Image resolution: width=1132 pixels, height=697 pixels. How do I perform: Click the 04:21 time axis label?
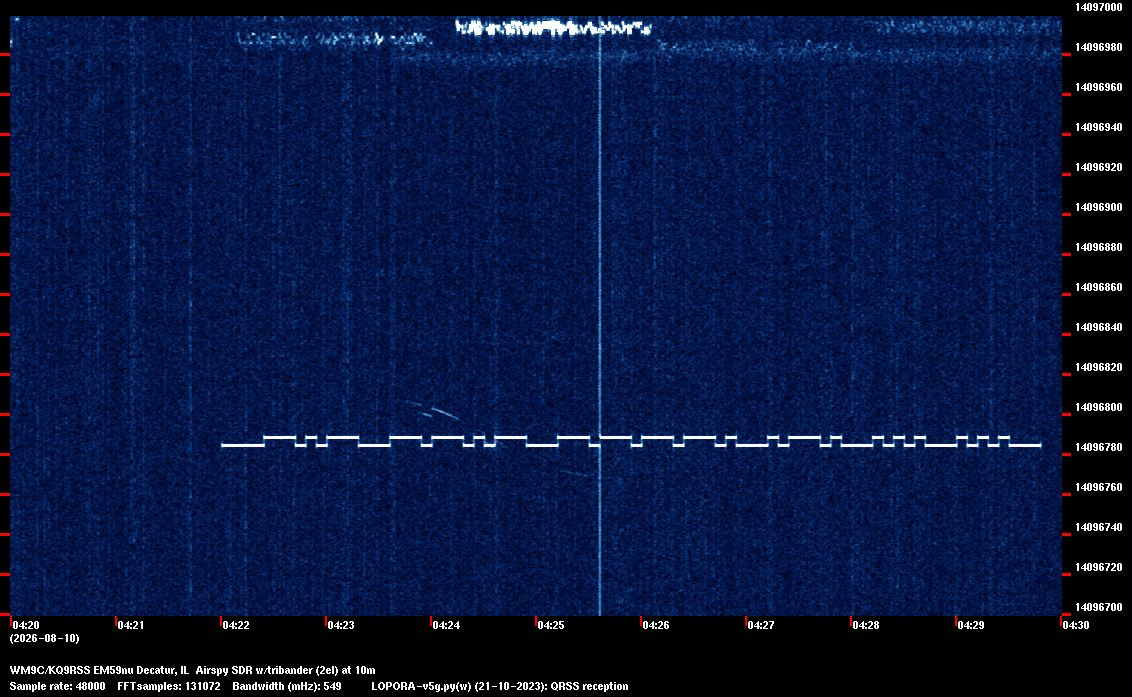131,625
